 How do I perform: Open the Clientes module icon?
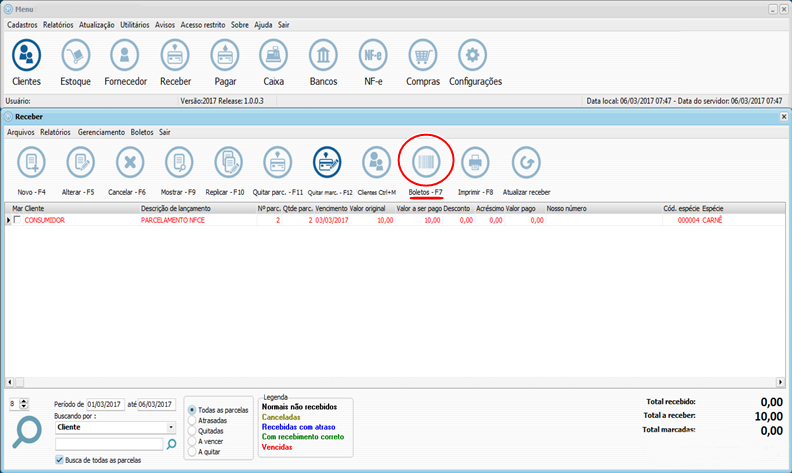(x=26, y=55)
